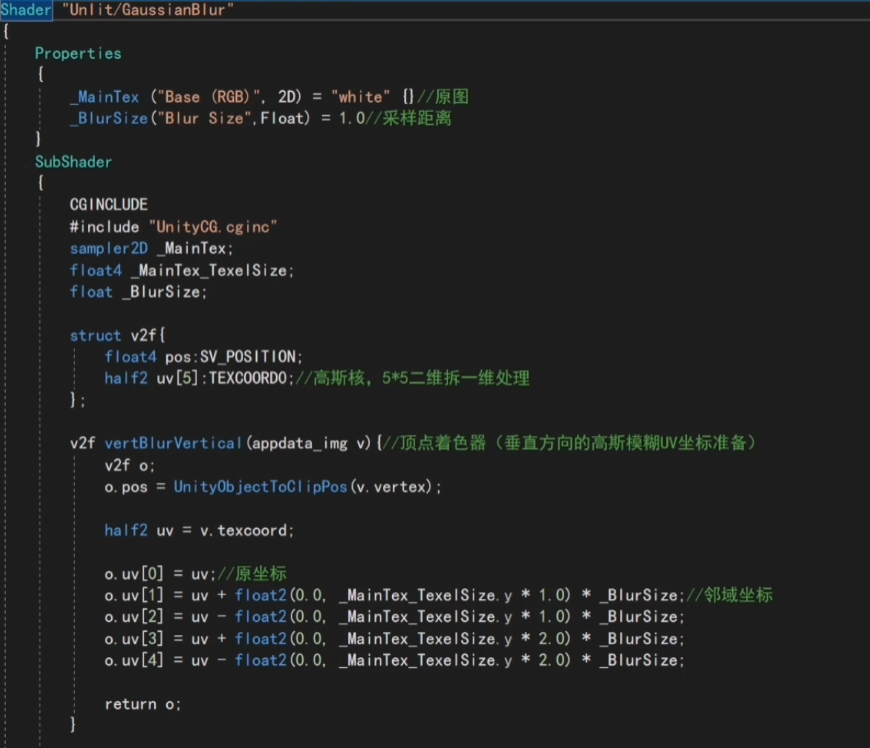Click the //高斯核 comment
This screenshot has width=870, height=748.
413,378
